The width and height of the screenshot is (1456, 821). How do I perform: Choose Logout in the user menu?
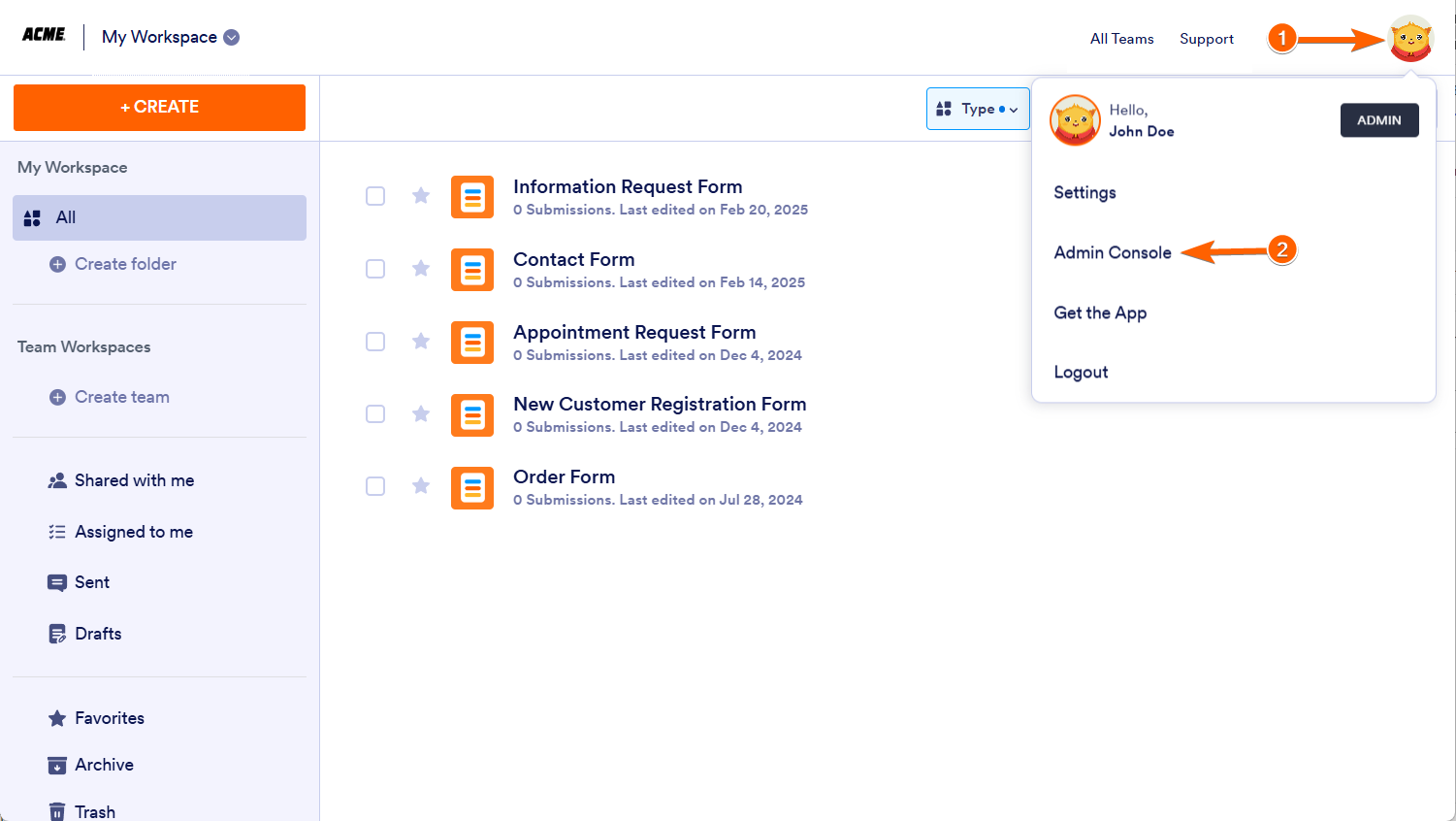(x=1081, y=373)
